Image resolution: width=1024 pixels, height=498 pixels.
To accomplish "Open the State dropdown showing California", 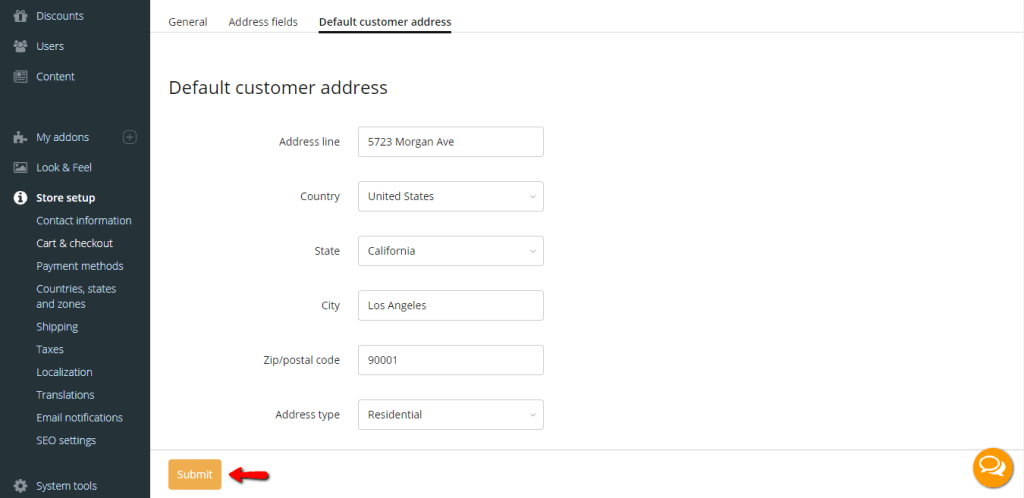I will [451, 251].
